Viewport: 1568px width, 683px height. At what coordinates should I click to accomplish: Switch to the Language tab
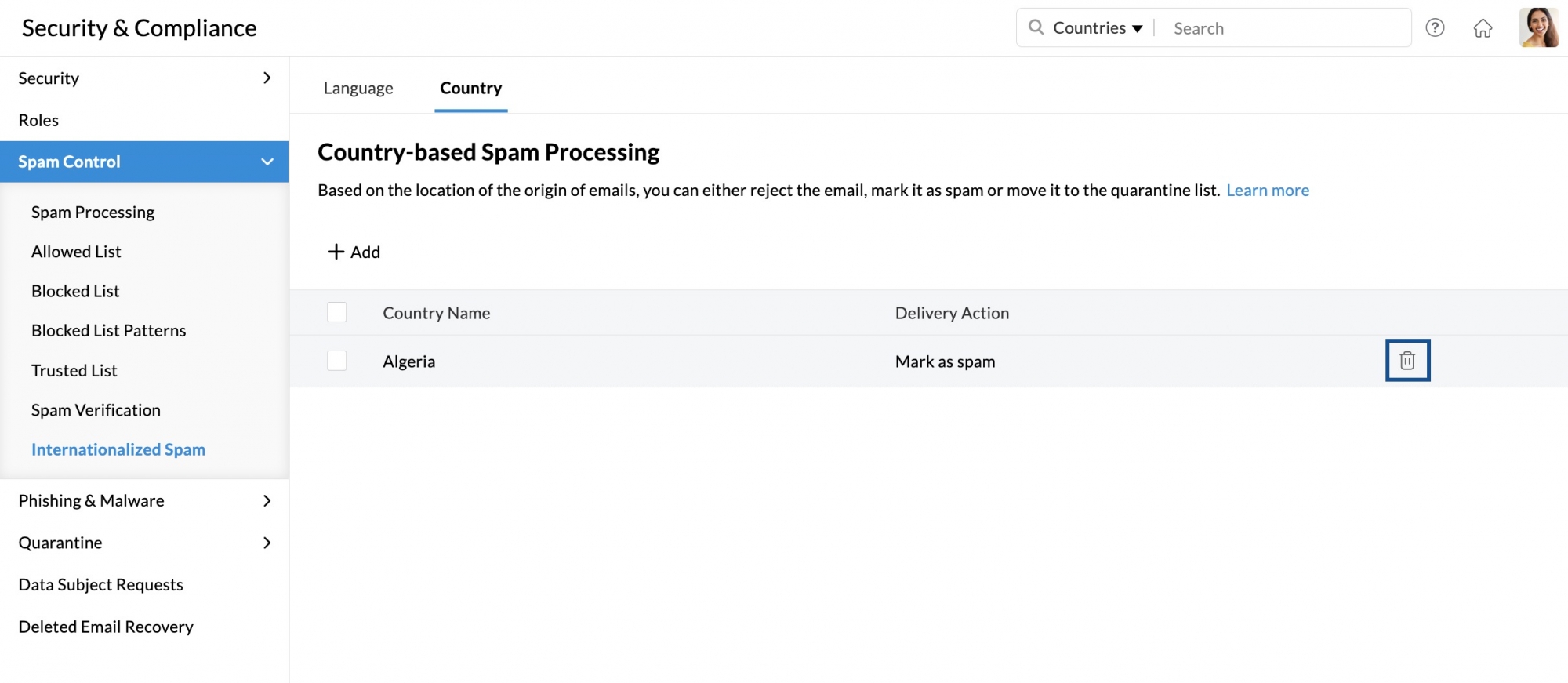click(358, 88)
